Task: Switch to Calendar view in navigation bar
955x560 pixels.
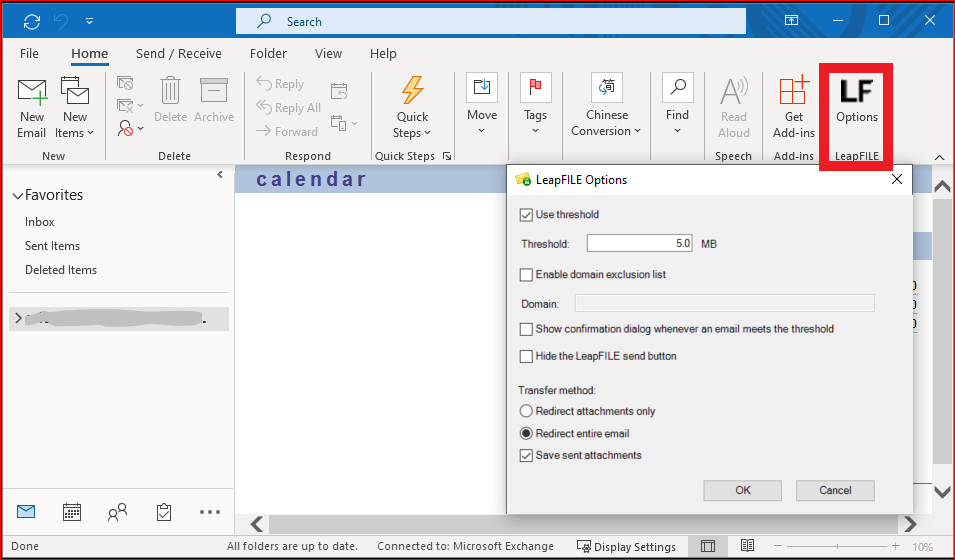Action: coord(72,512)
